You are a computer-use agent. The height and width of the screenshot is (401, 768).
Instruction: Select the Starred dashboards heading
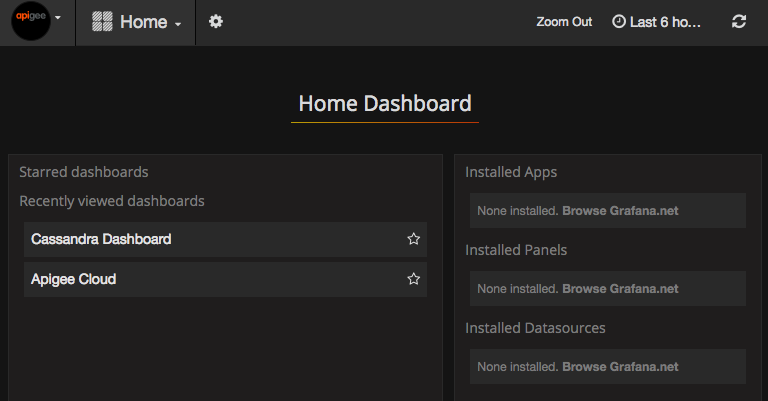[x=84, y=172]
